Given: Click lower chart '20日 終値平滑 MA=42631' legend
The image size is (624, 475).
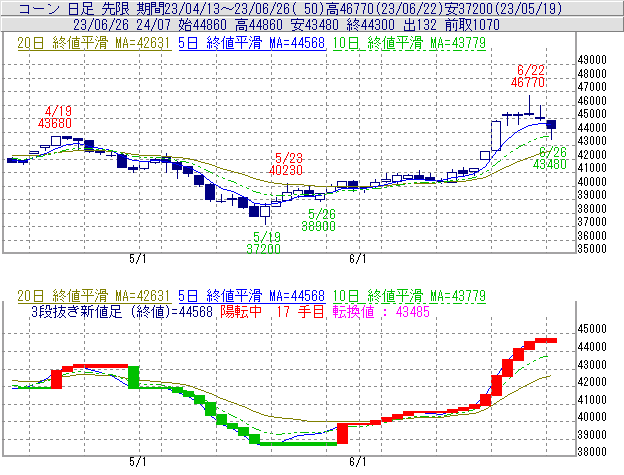Looking at the screenshot, I should 94,296.
